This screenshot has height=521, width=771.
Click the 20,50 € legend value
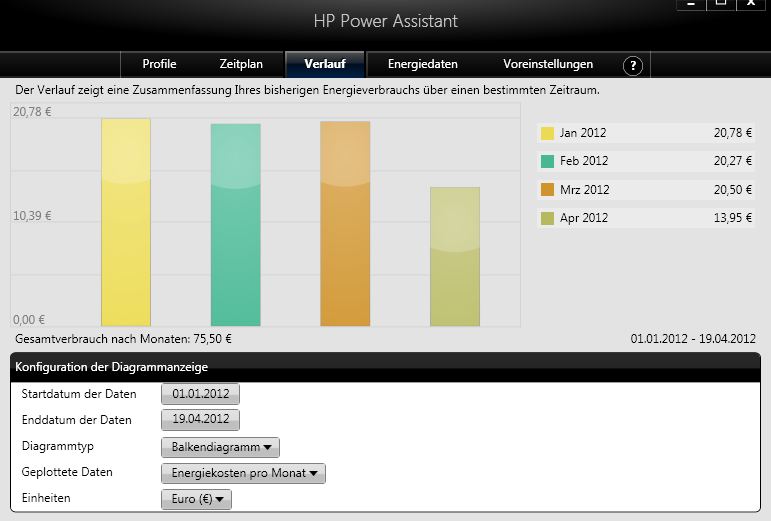tap(733, 190)
